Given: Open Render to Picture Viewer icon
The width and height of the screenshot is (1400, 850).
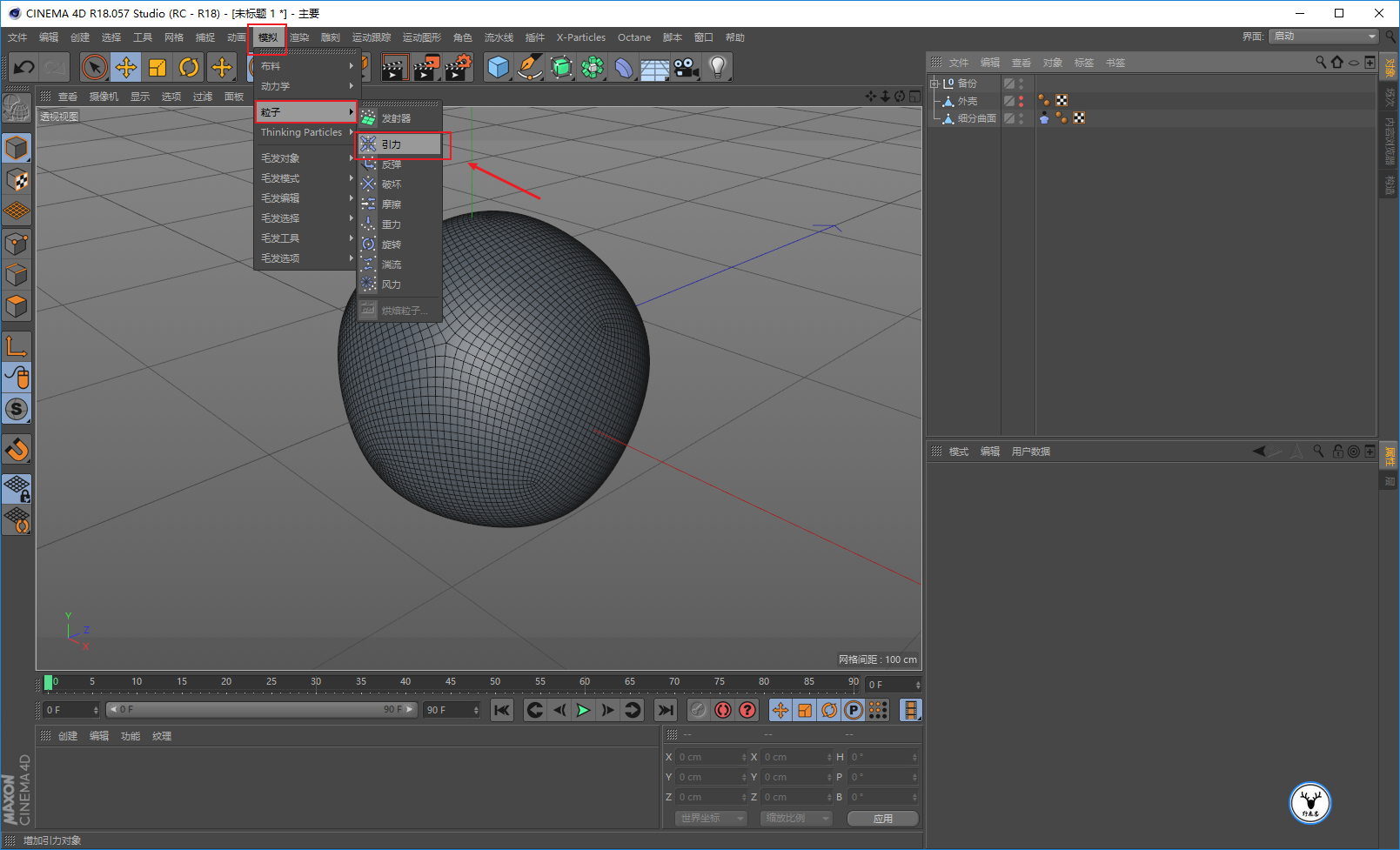Looking at the screenshot, I should click(x=426, y=67).
